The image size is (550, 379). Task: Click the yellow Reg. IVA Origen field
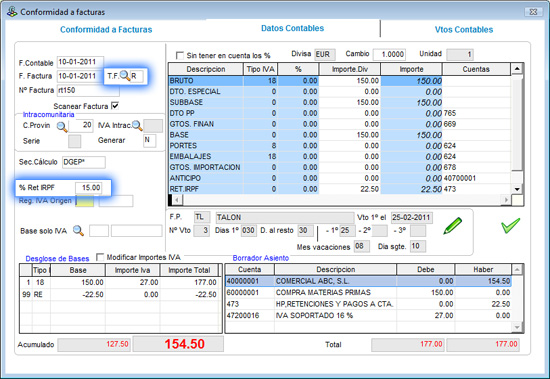85,201
